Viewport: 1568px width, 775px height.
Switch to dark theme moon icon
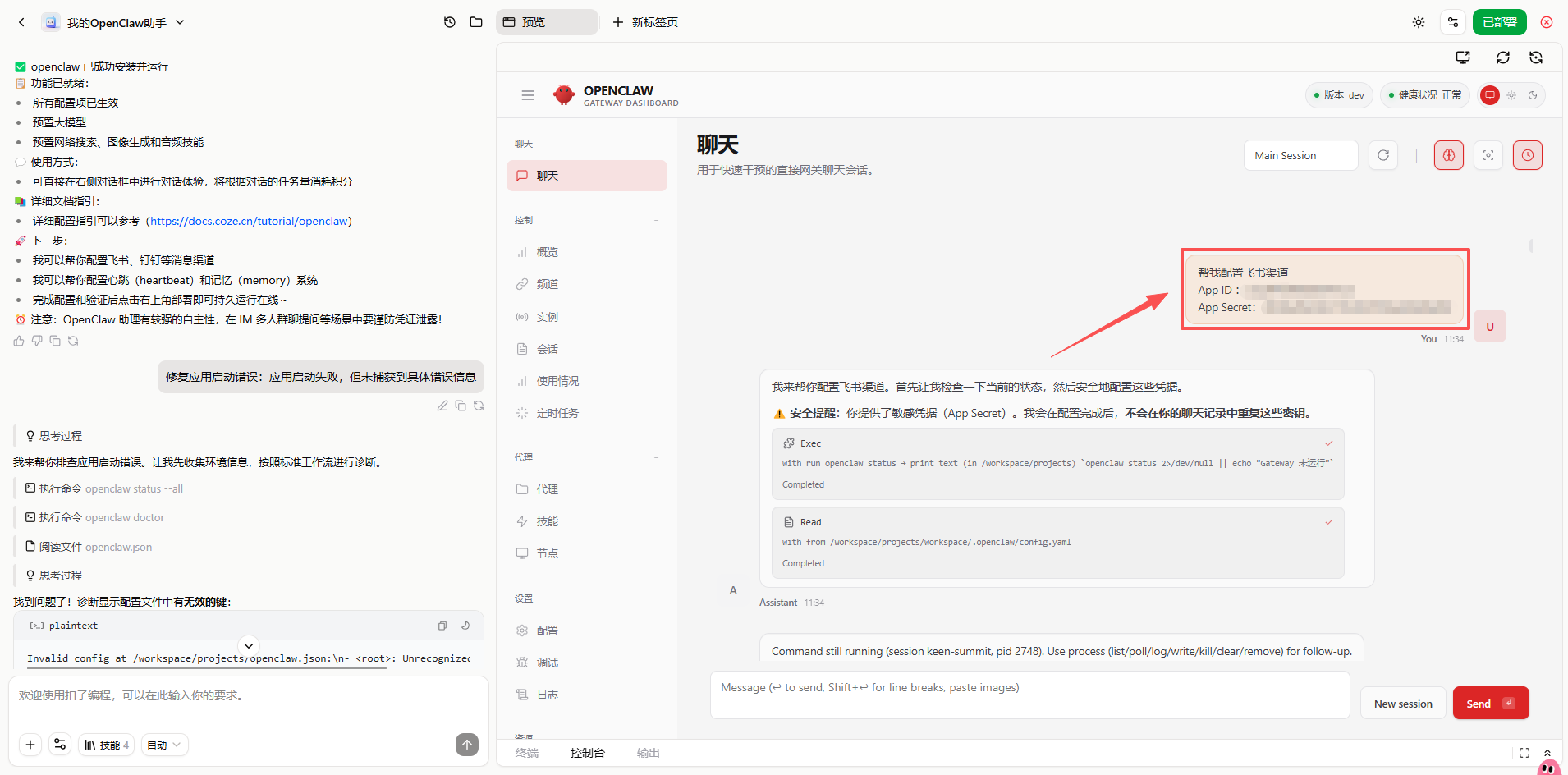click(x=1533, y=95)
